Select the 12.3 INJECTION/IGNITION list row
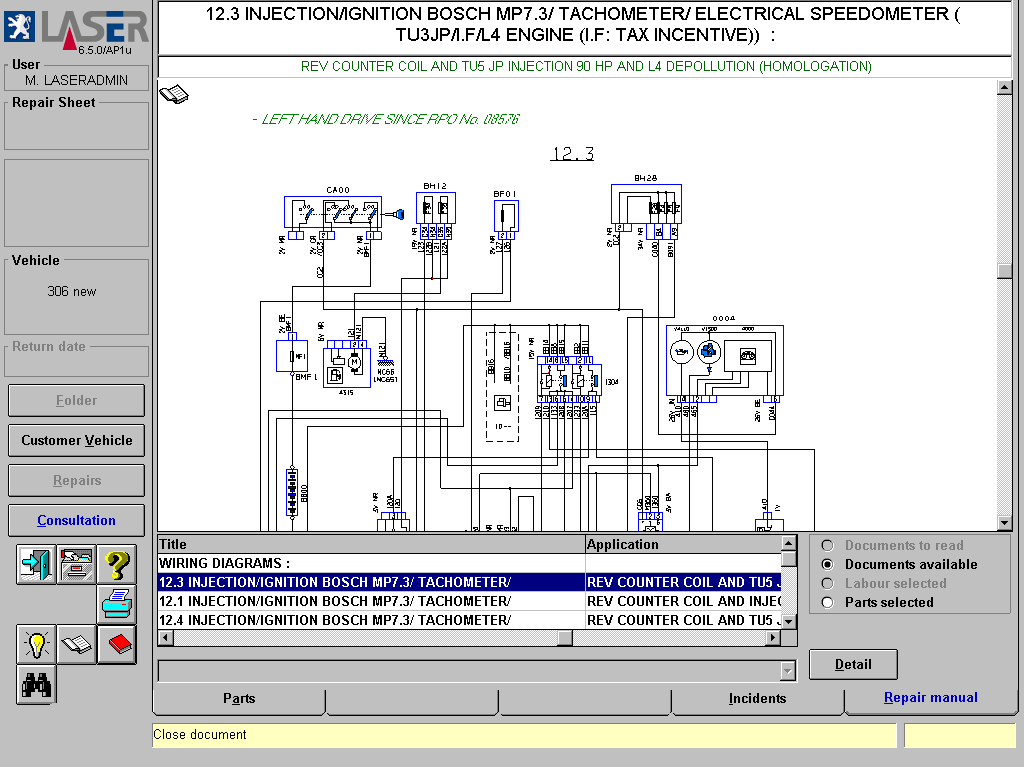 pos(469,583)
